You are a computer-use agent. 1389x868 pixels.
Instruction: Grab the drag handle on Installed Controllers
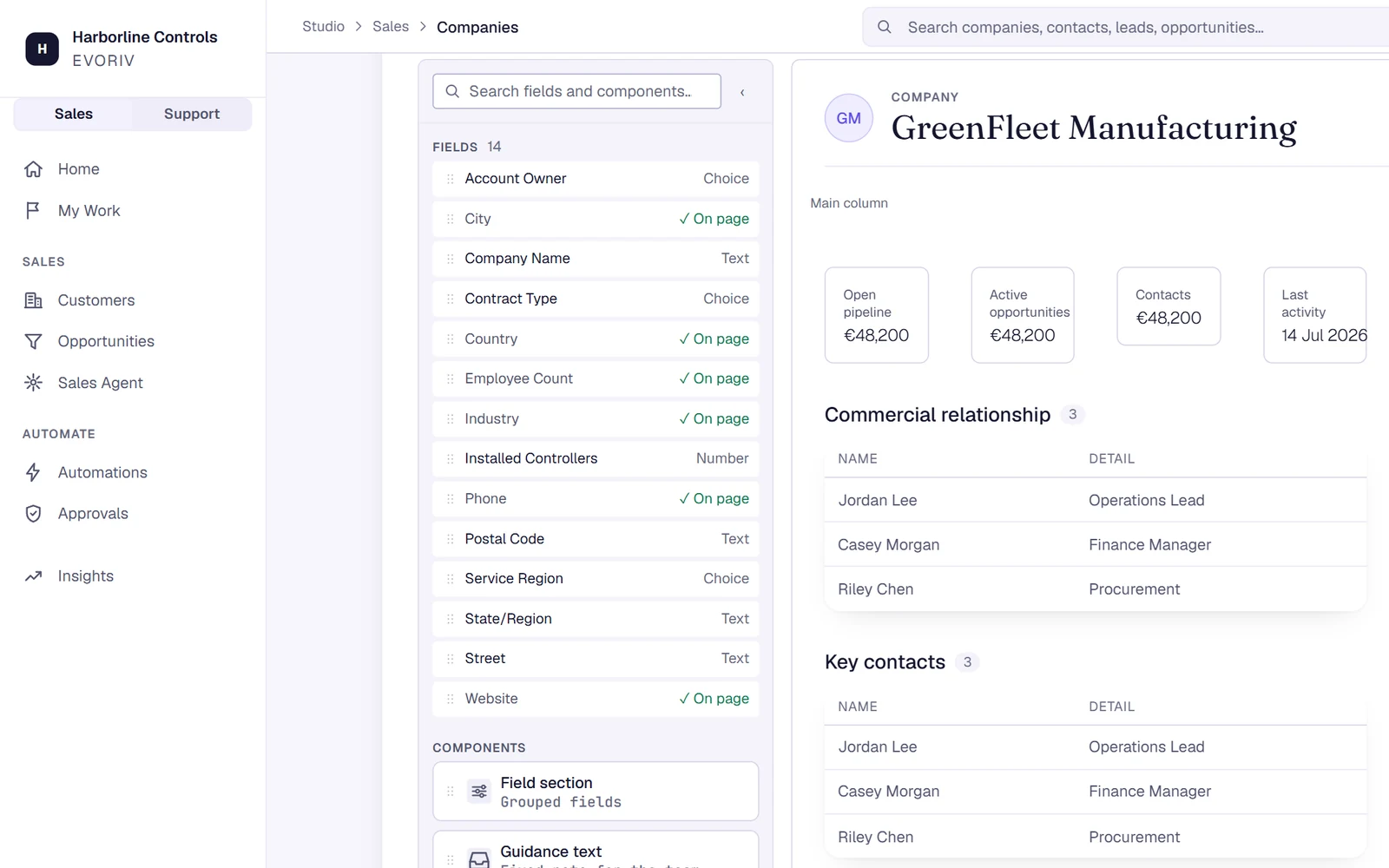pyautogui.click(x=450, y=458)
